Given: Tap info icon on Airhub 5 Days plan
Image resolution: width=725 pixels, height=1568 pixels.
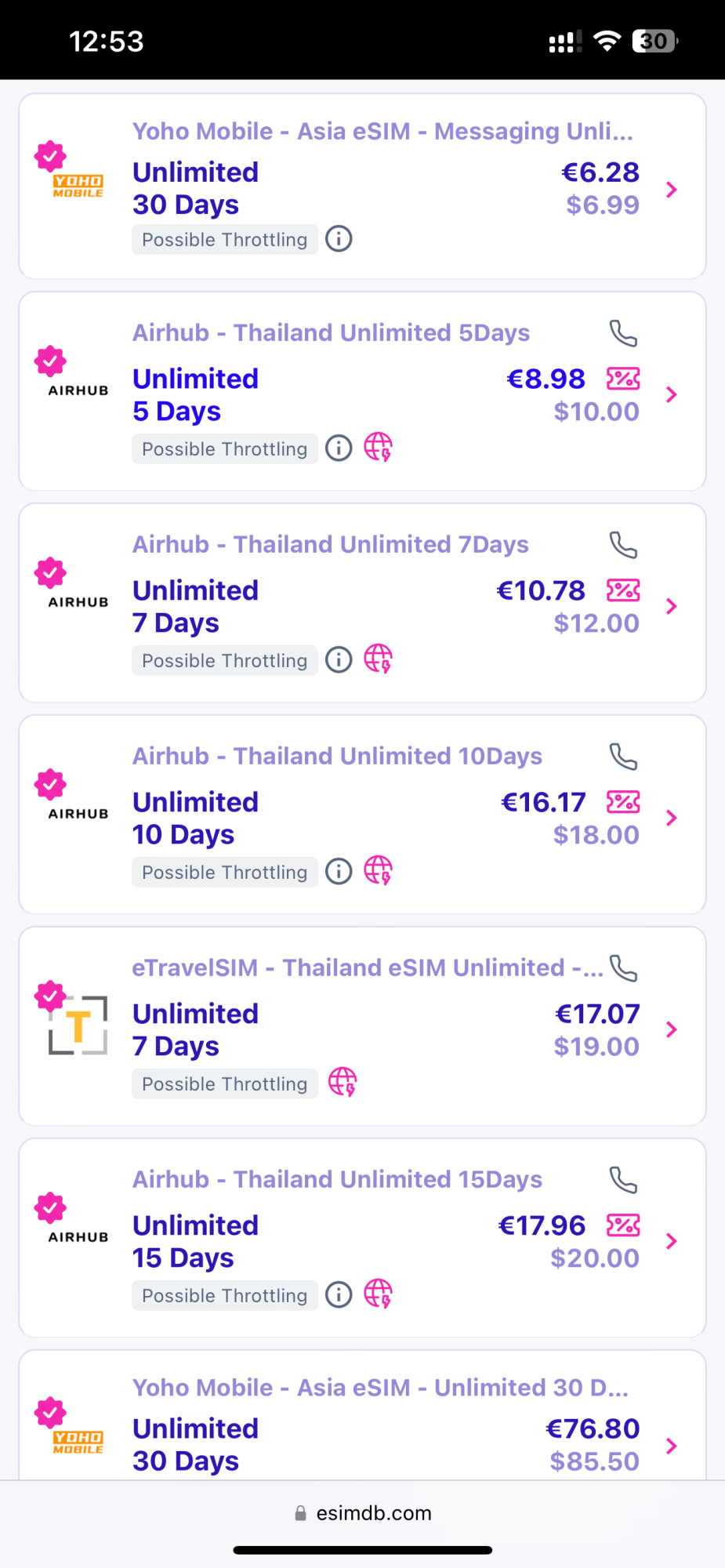Looking at the screenshot, I should (x=339, y=448).
